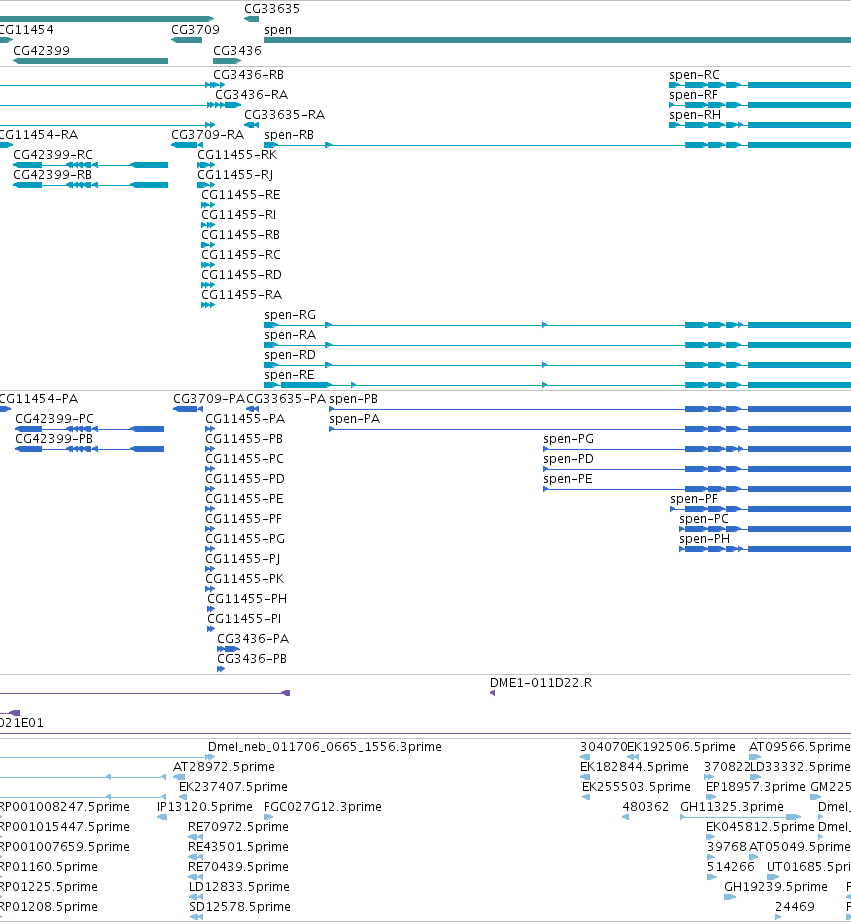
Task: Click EST label EK237407.5prime
Action: [233, 787]
